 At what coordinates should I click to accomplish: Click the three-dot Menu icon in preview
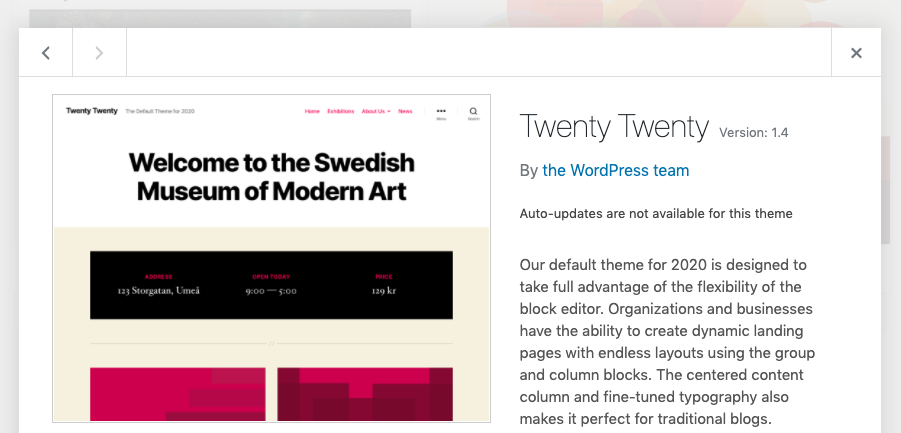tap(441, 112)
